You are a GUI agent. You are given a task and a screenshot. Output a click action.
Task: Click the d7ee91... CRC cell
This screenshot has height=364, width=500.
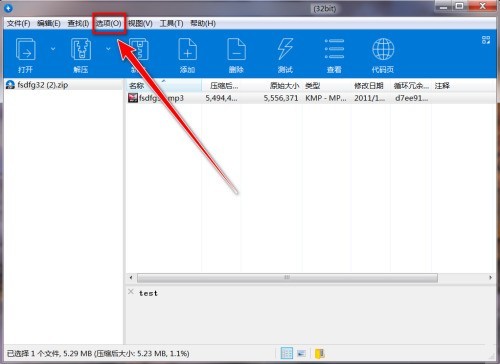411,98
